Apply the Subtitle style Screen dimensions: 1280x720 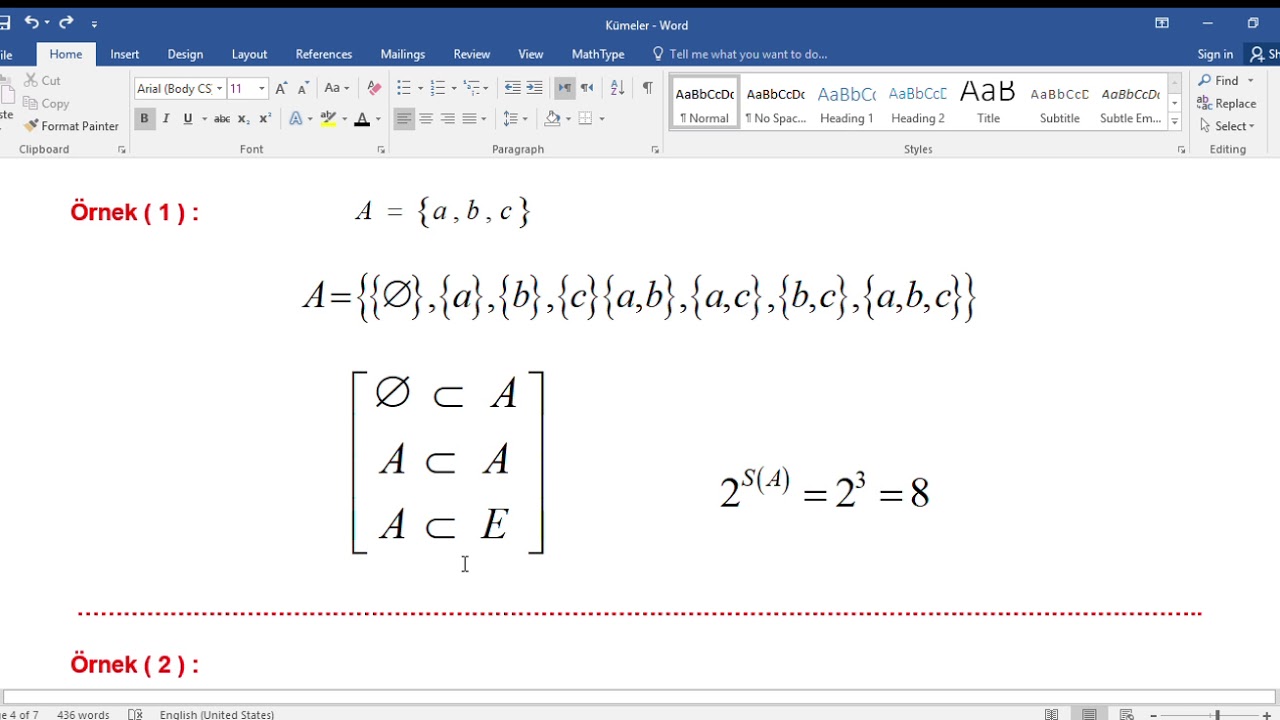click(1060, 103)
